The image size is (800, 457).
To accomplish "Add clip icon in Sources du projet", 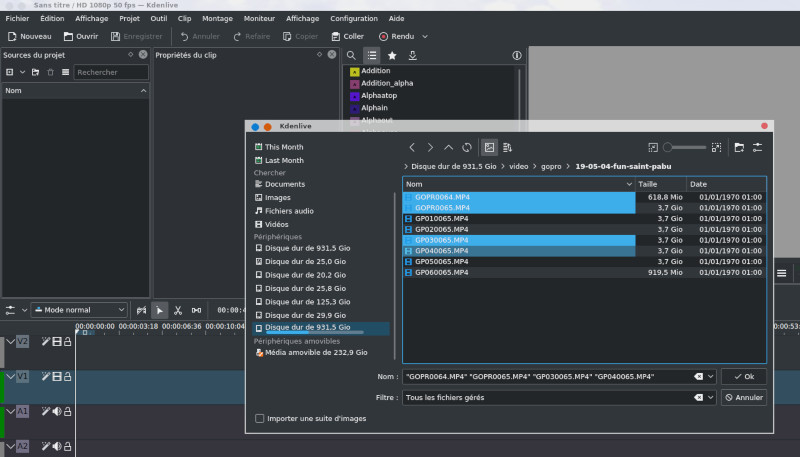I will [x=10, y=72].
